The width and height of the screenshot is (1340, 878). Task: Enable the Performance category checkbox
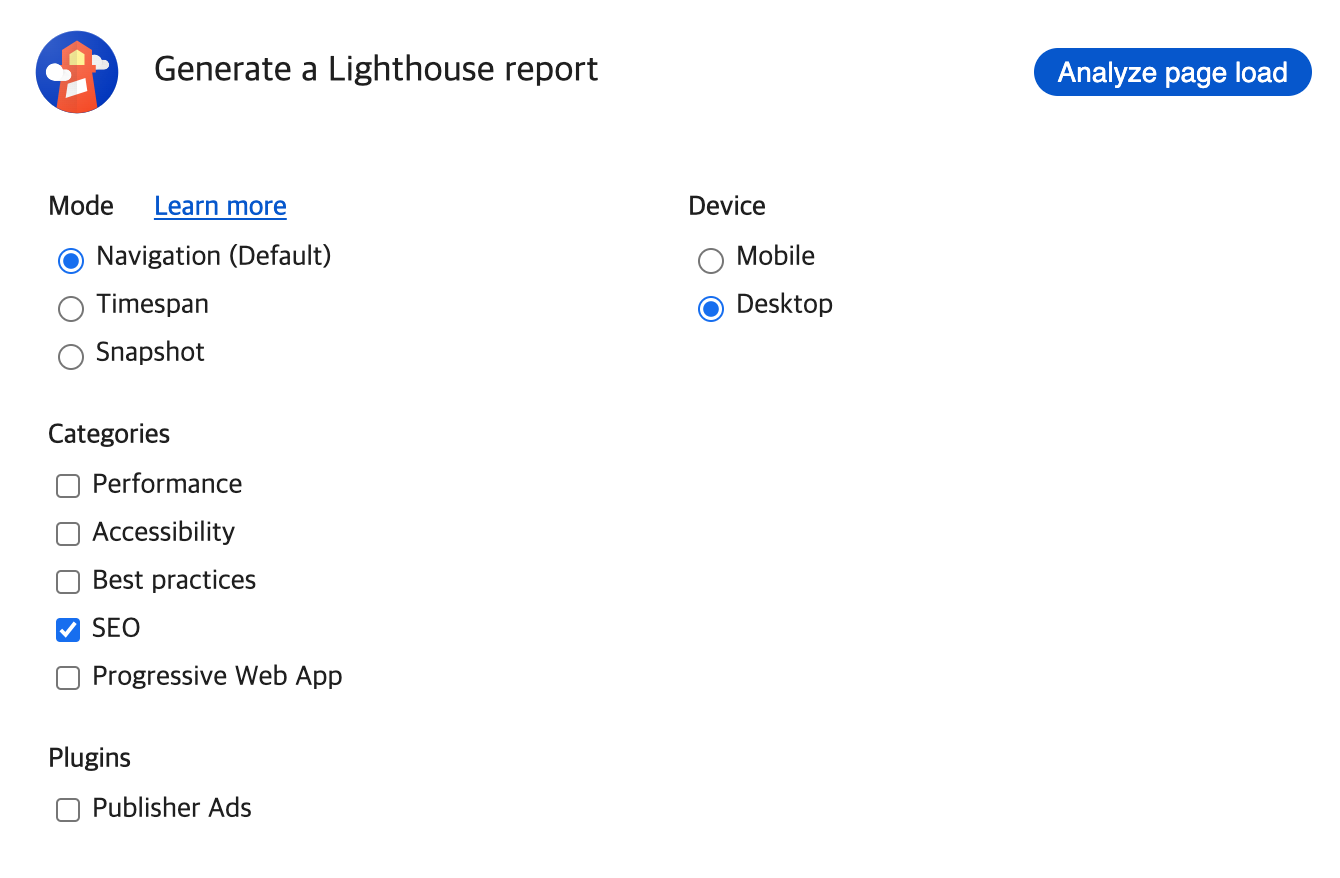coord(68,486)
